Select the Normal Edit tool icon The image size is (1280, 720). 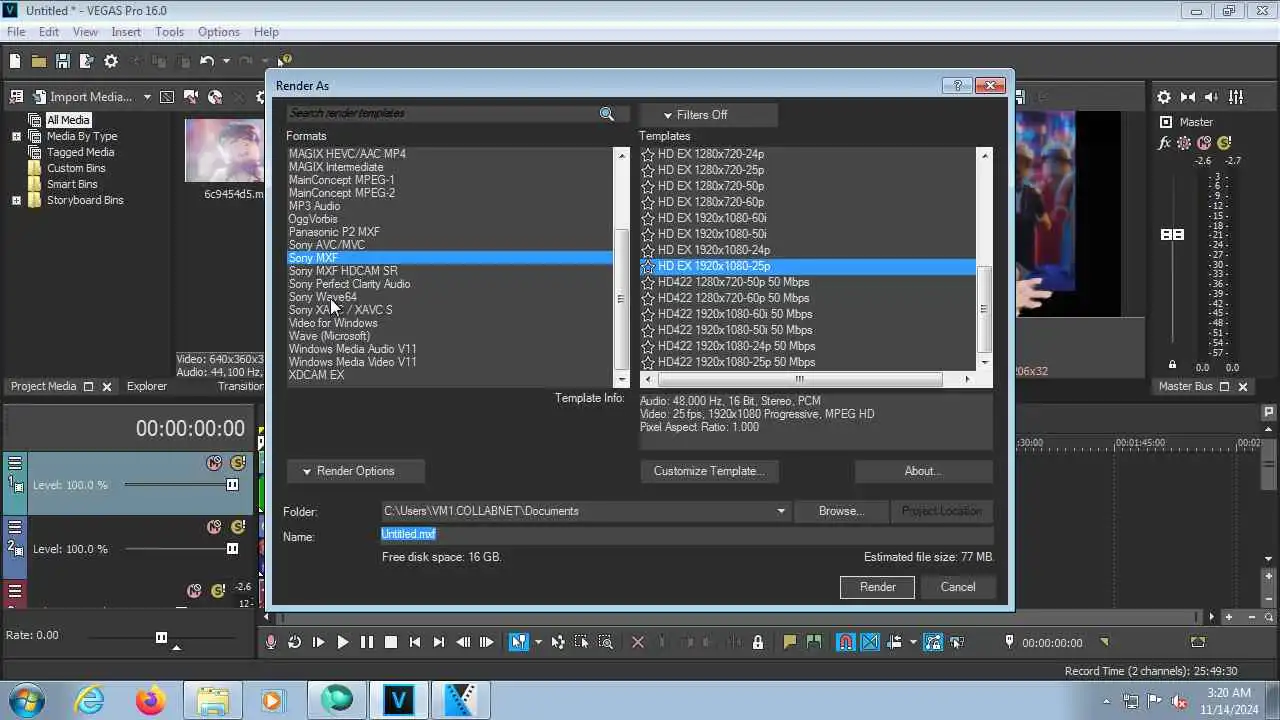pos(518,642)
